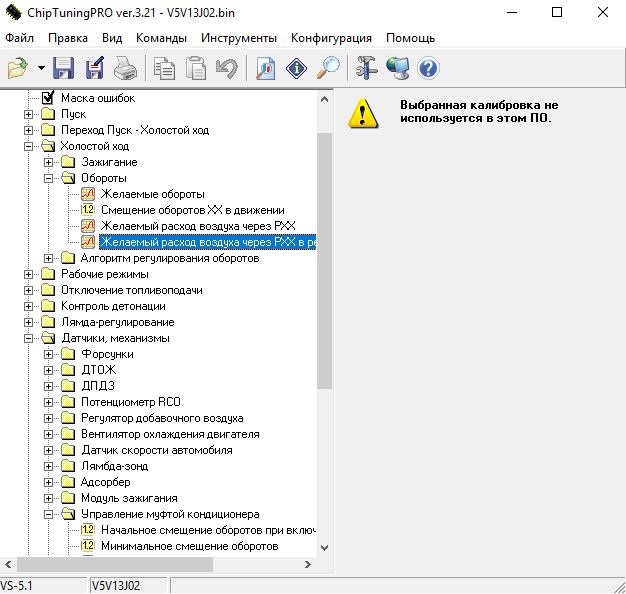Select Желаемые обороты calibration item
This screenshot has width=626, height=594.
point(152,194)
